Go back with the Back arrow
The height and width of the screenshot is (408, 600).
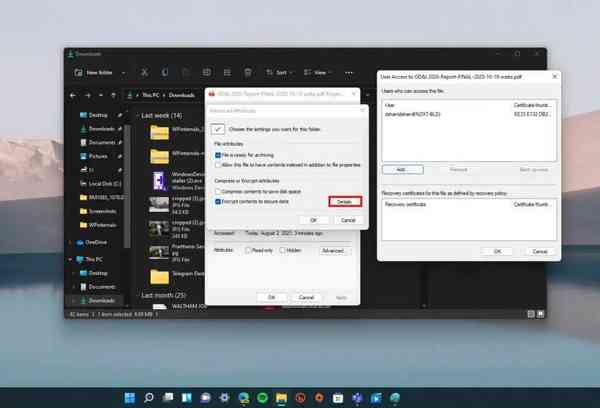pos(73,95)
